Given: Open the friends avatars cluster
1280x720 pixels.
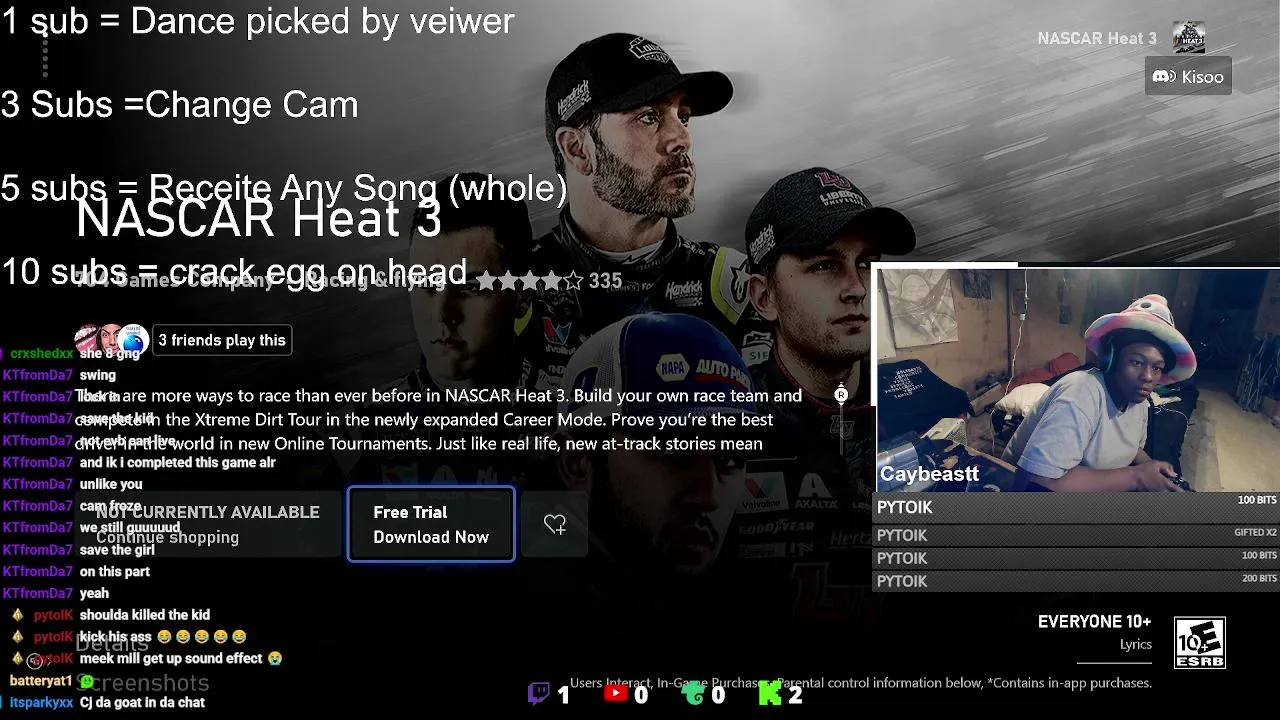Looking at the screenshot, I should (x=111, y=340).
